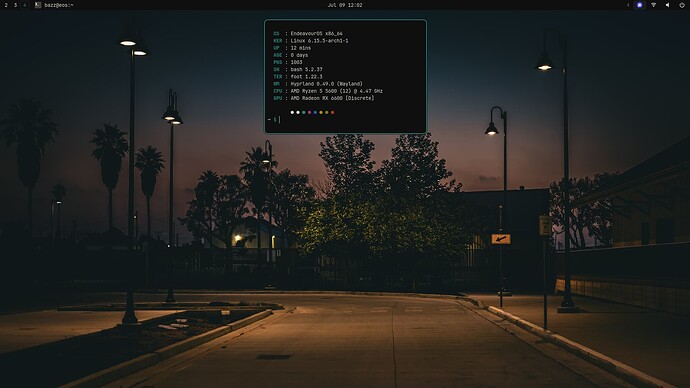690x388 pixels.
Task: Click the glowing blue tray icon
Action: (x=640, y=5)
